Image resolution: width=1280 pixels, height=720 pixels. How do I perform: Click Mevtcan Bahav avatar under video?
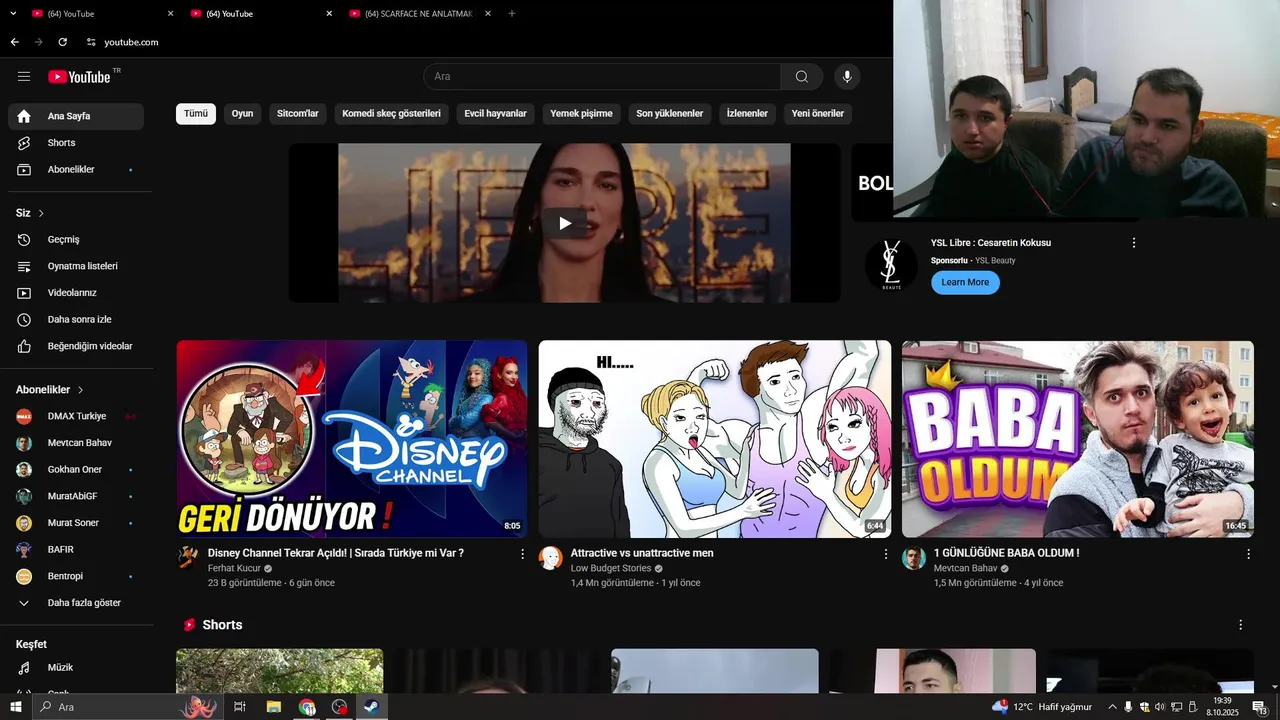tap(913, 558)
